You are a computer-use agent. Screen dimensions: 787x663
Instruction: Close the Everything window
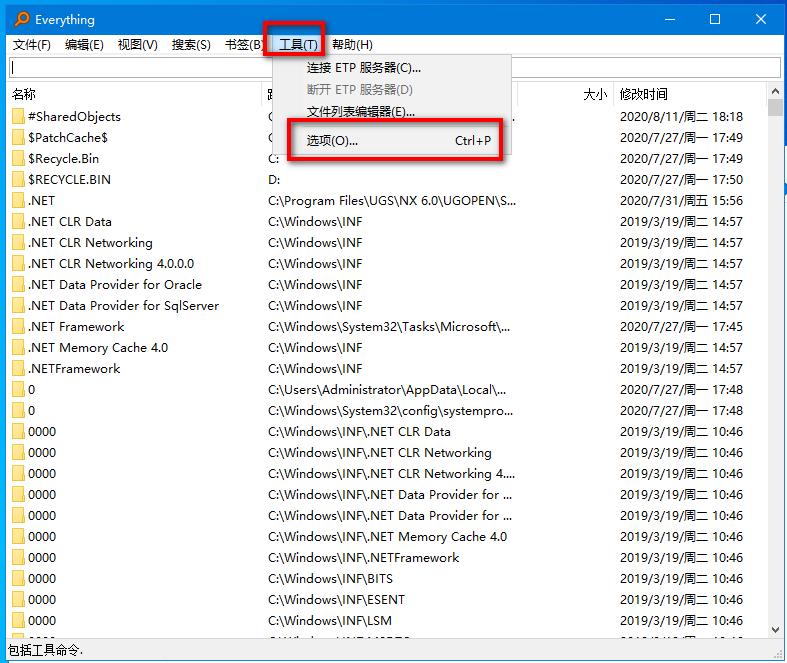(x=760, y=19)
